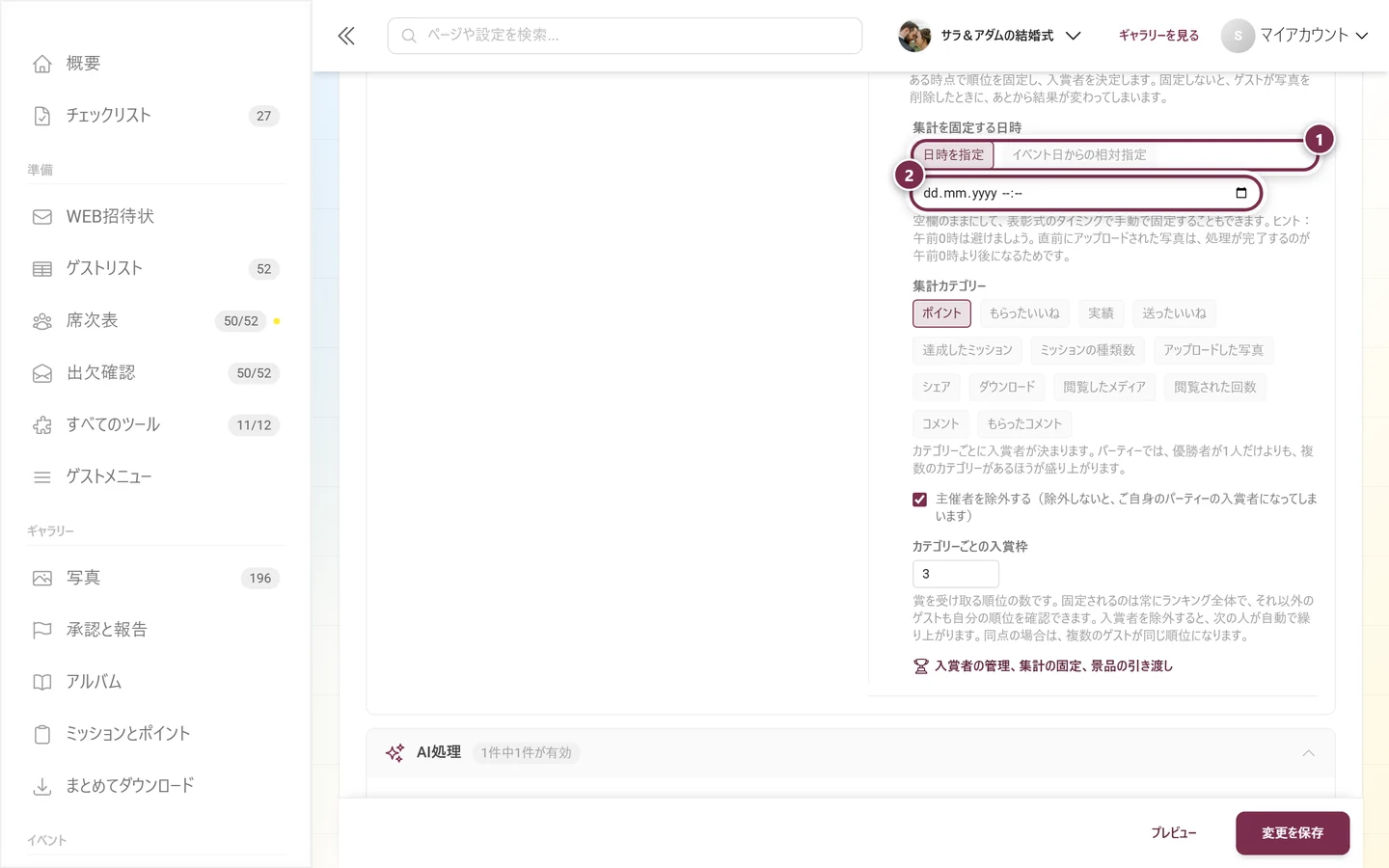Toggle the もらったいいね category chip

click(x=1024, y=313)
